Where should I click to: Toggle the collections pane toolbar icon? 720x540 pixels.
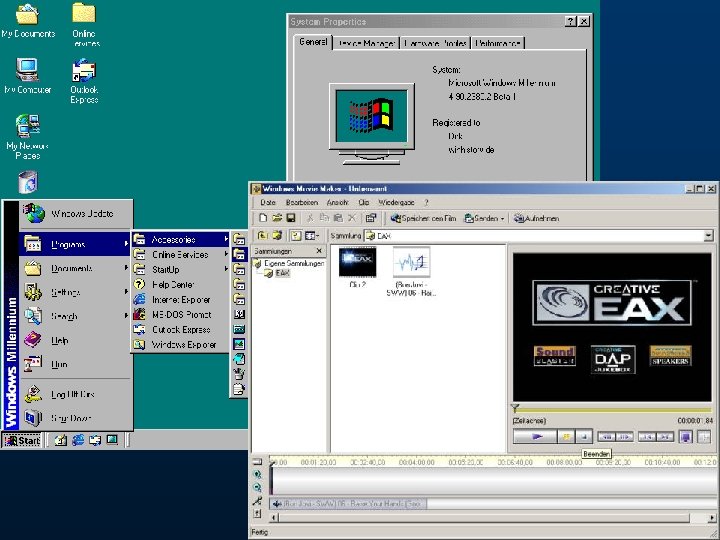296,236
